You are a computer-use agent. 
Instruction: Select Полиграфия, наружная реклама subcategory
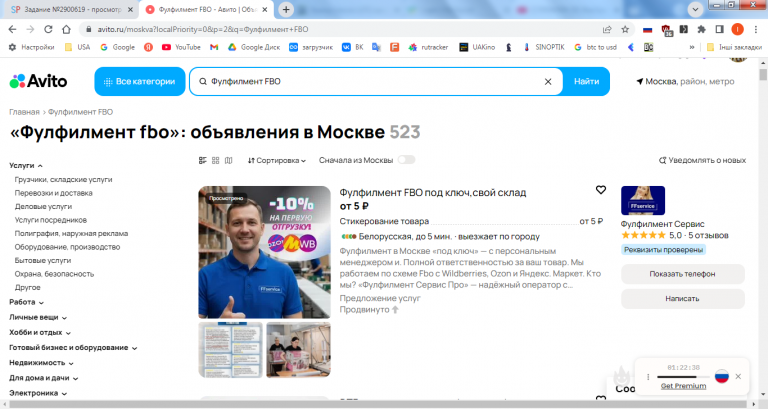(71, 234)
